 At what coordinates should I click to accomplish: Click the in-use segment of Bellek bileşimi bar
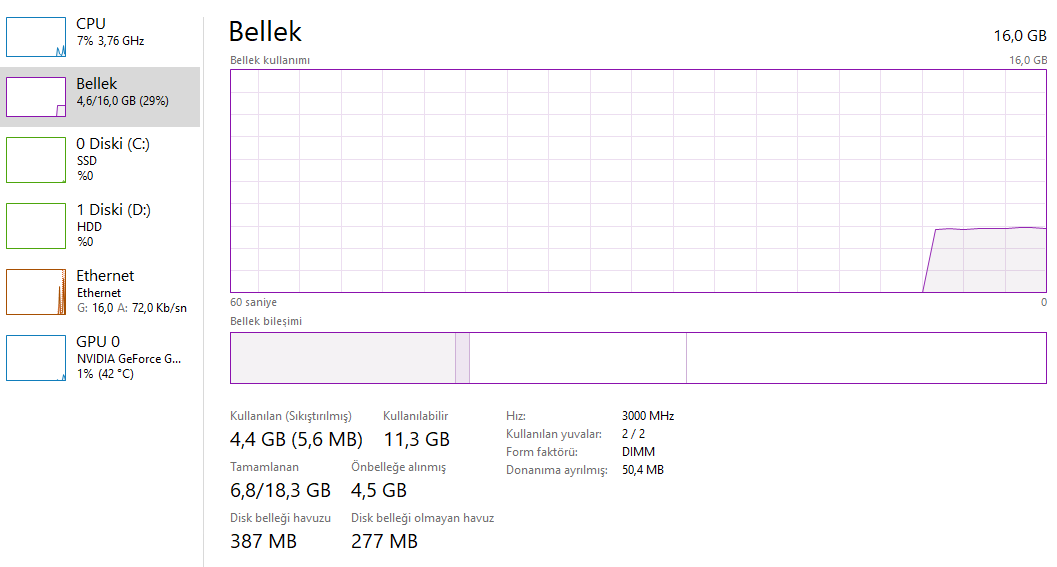[x=342, y=358]
